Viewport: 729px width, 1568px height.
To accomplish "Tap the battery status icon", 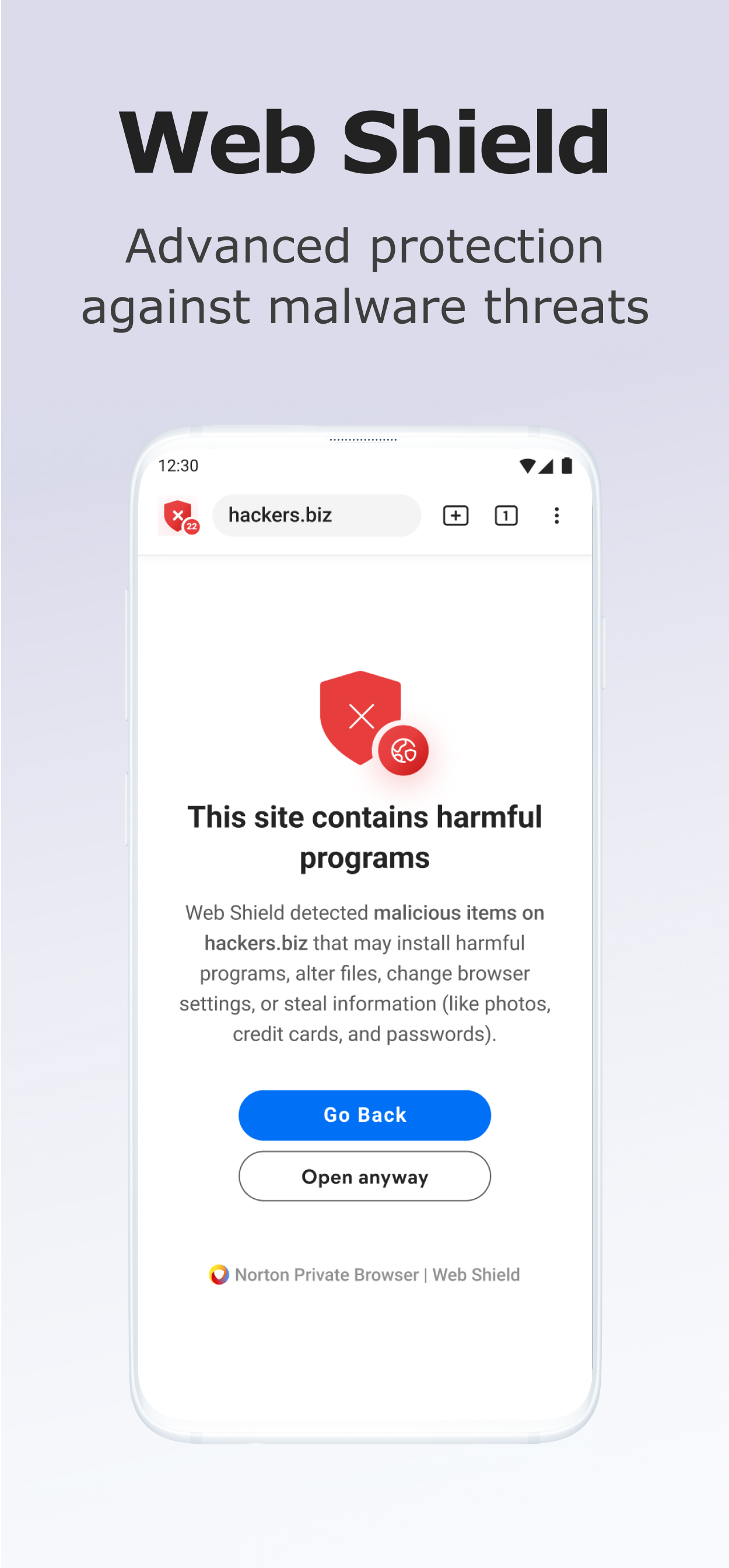I will tap(566, 466).
